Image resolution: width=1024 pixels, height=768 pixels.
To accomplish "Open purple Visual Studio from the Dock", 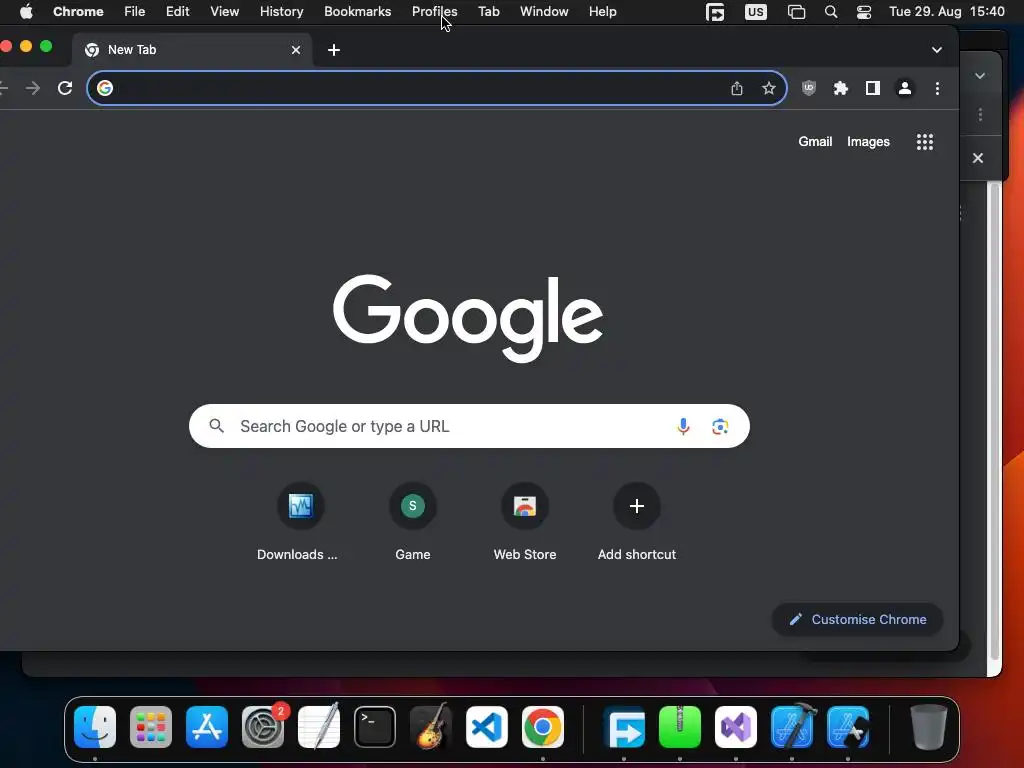I will 736,727.
